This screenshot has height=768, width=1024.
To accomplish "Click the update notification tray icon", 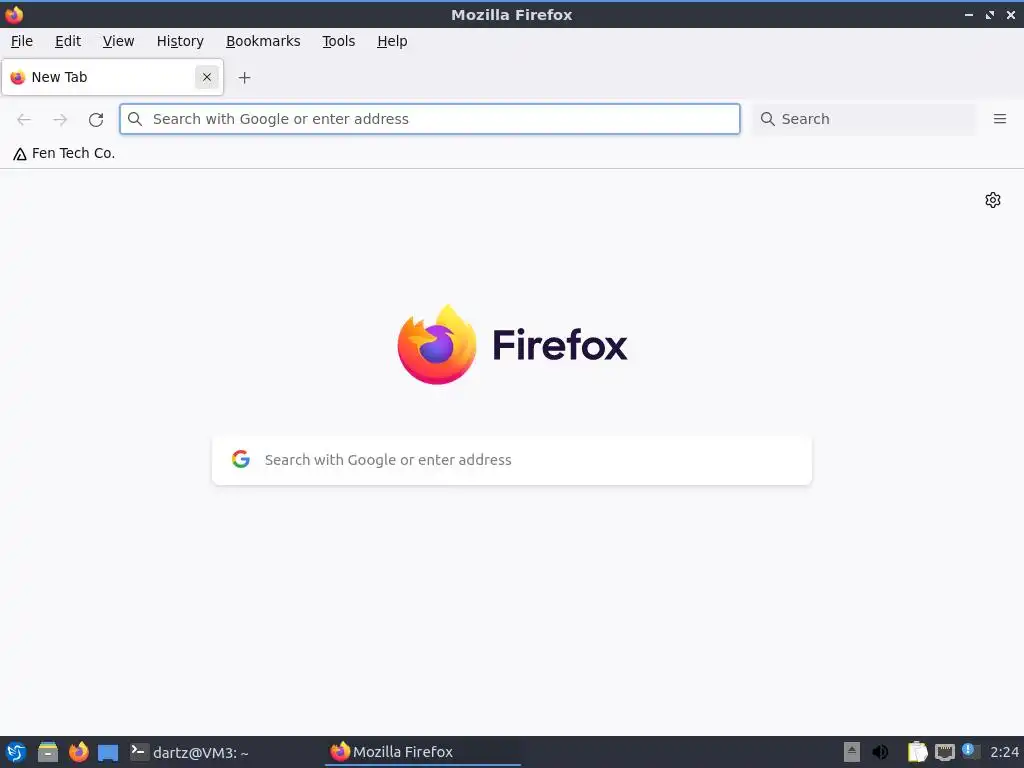I will 970,752.
